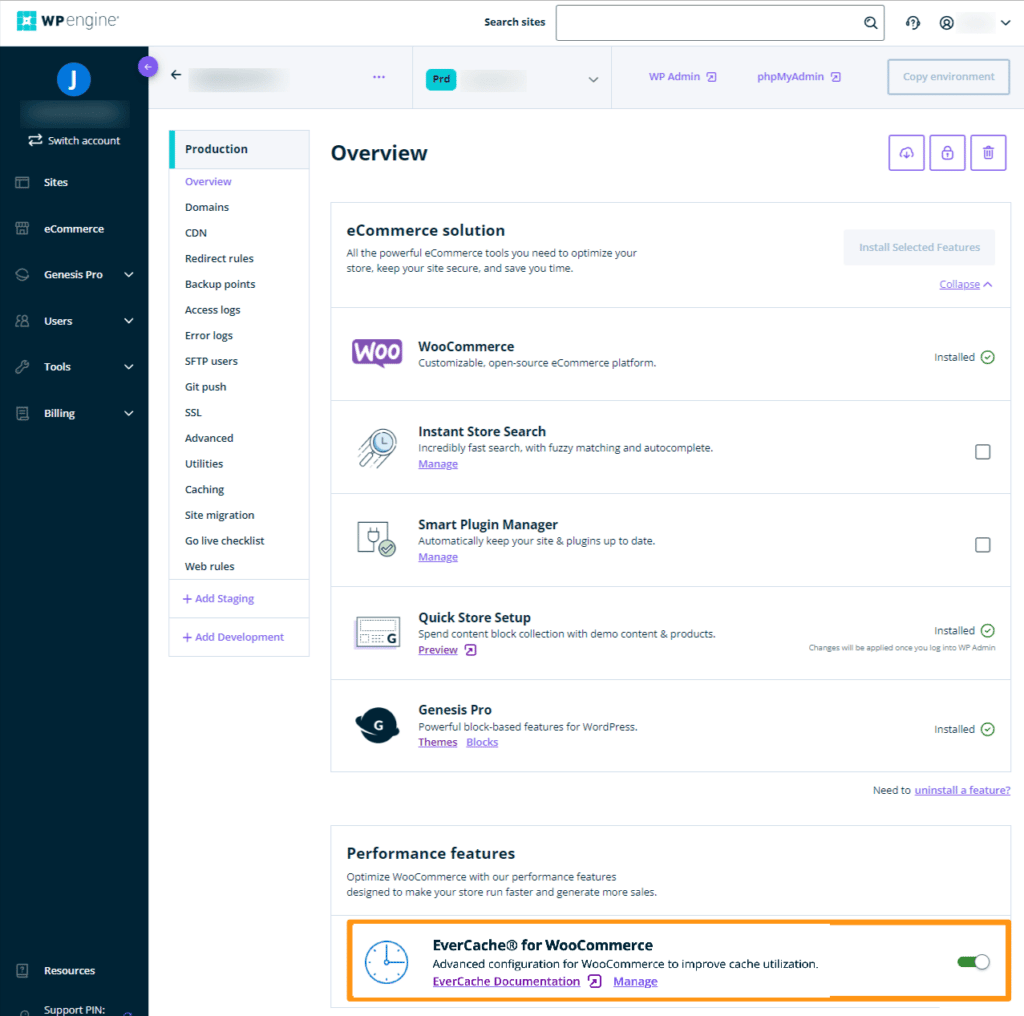The height and width of the screenshot is (1016, 1024).
Task: Open the Prd environment dropdown
Action: click(593, 80)
